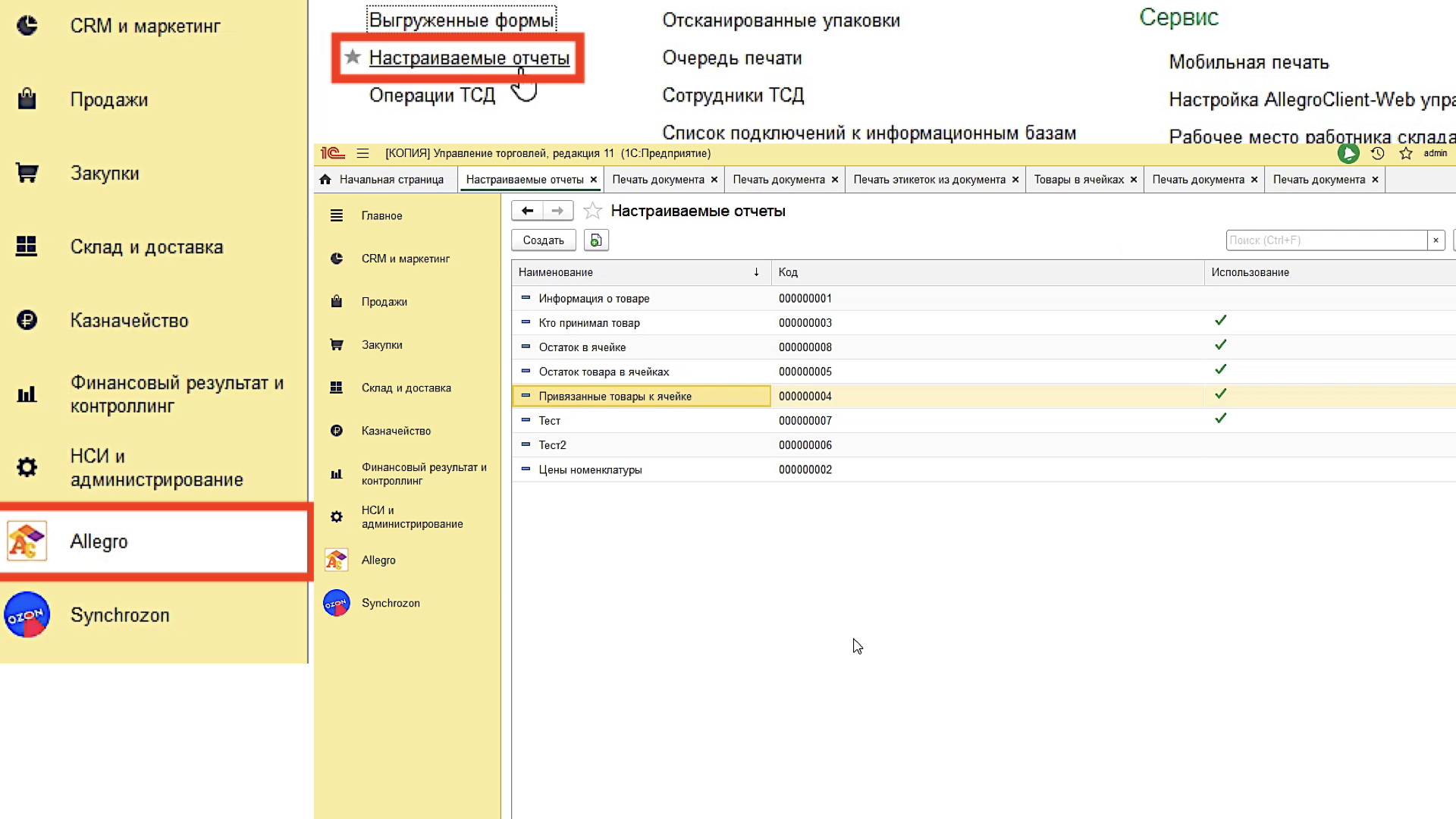Toggle the usage checkmark for Остаток в ячейке
Viewport: 1456px width, 819px height.
pyautogui.click(x=1220, y=345)
